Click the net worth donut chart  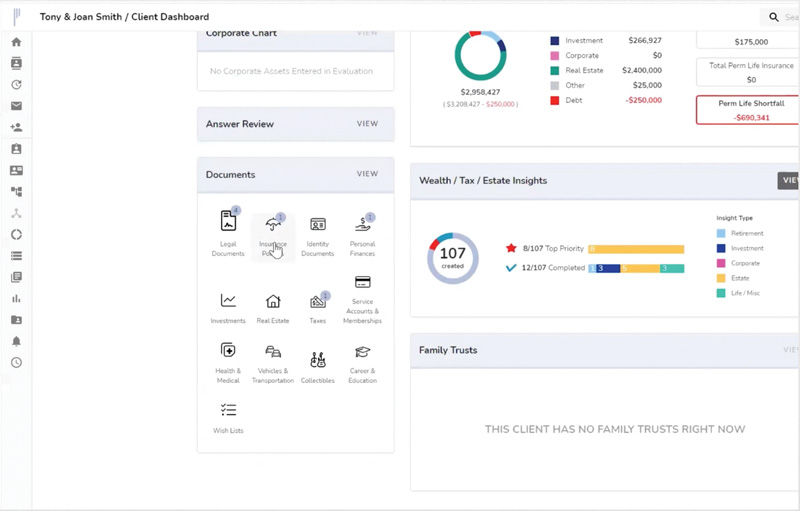coord(480,55)
